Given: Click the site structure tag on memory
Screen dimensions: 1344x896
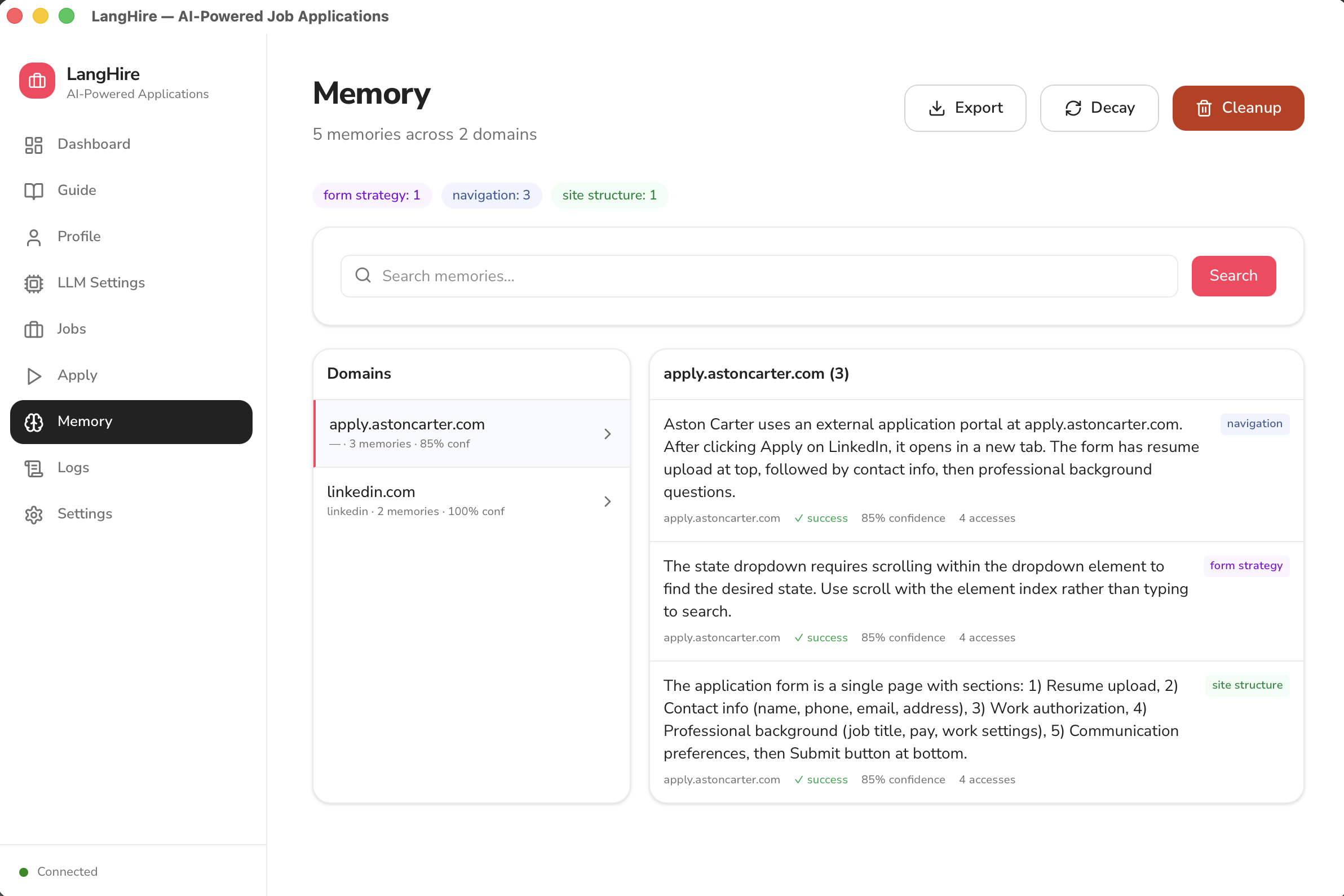Looking at the screenshot, I should (1247, 685).
